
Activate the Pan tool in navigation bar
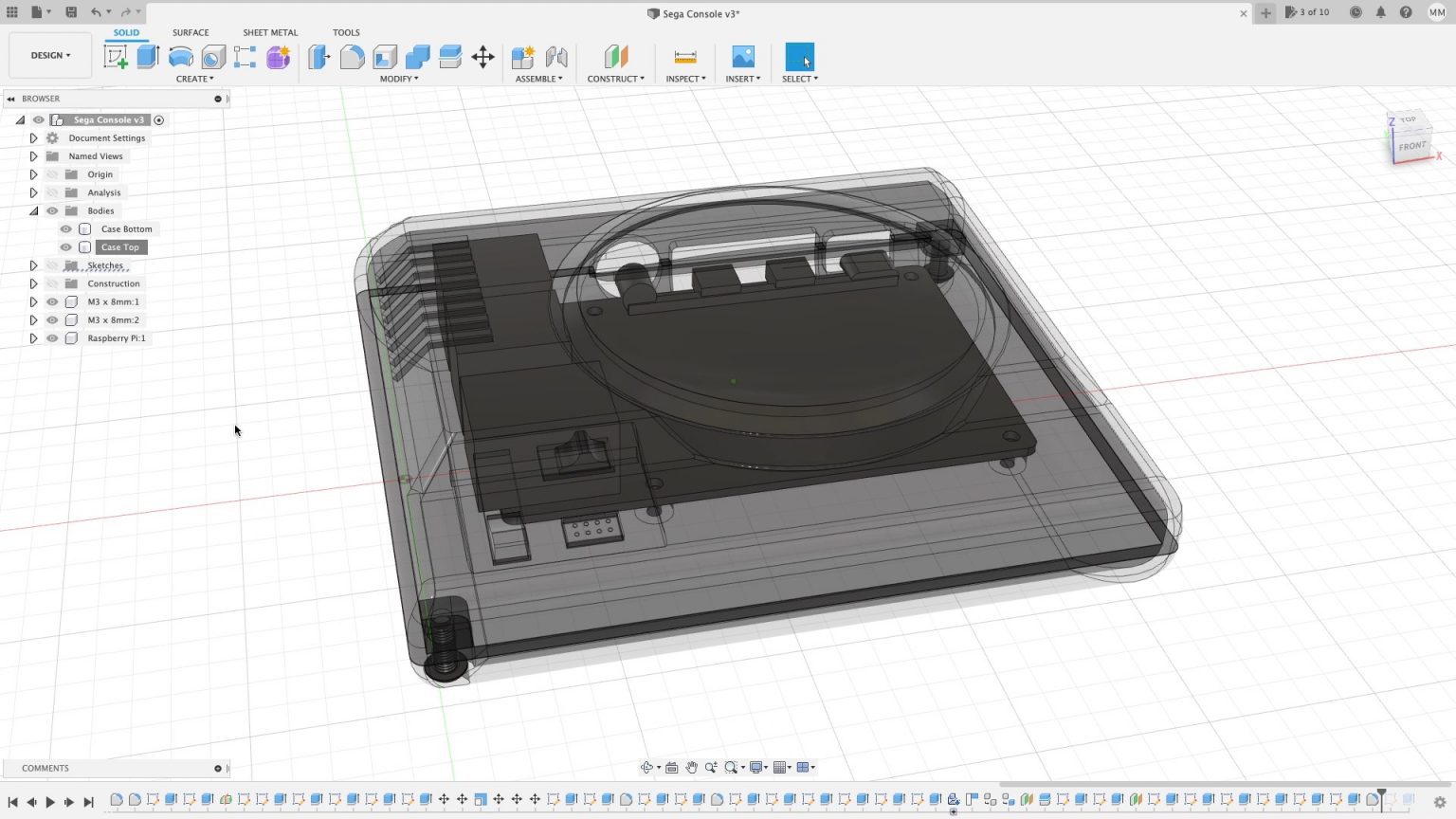(692, 767)
